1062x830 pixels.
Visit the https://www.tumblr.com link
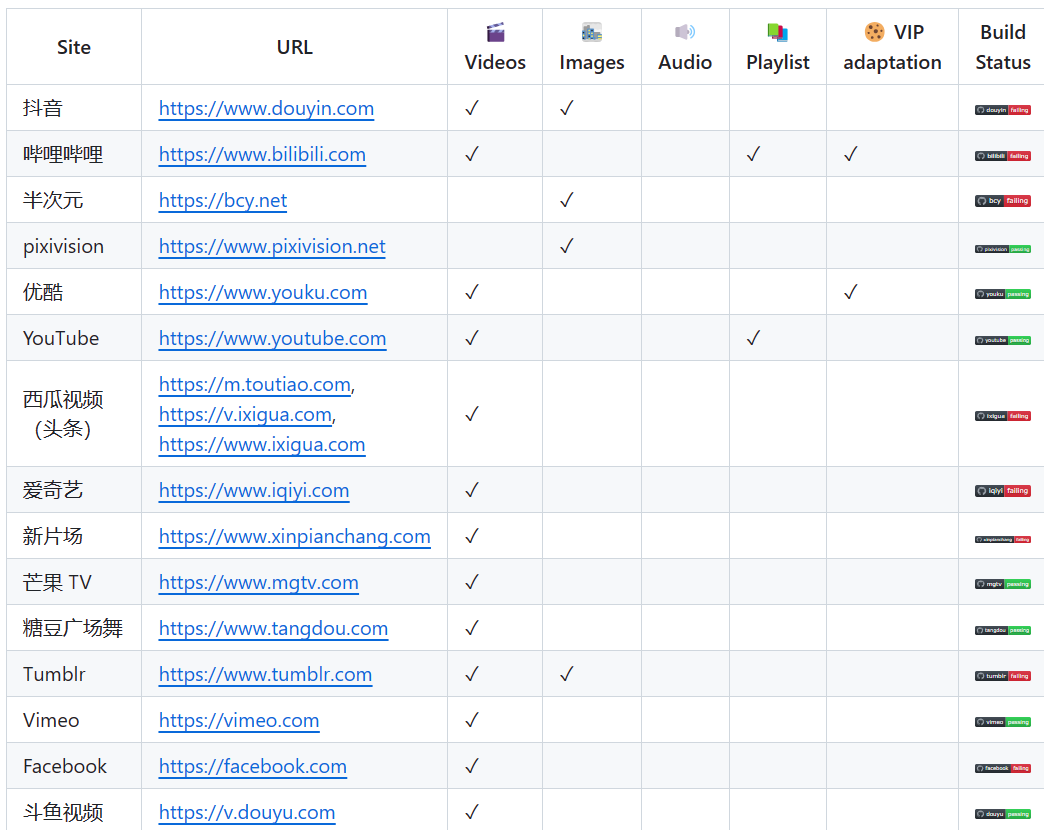click(x=266, y=675)
